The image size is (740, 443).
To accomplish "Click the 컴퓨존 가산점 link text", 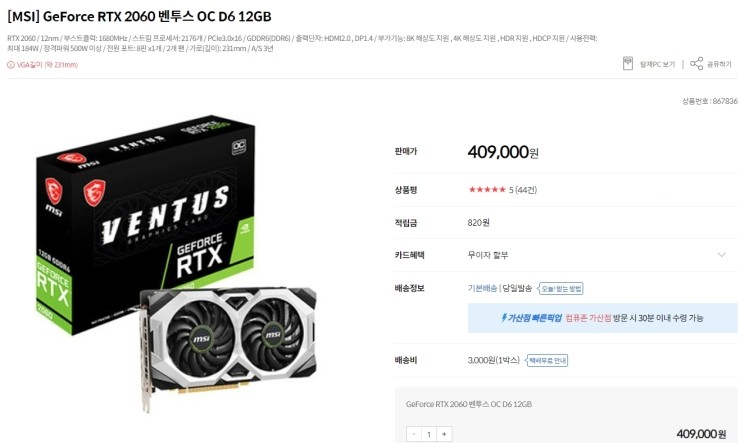I will 588,318.
